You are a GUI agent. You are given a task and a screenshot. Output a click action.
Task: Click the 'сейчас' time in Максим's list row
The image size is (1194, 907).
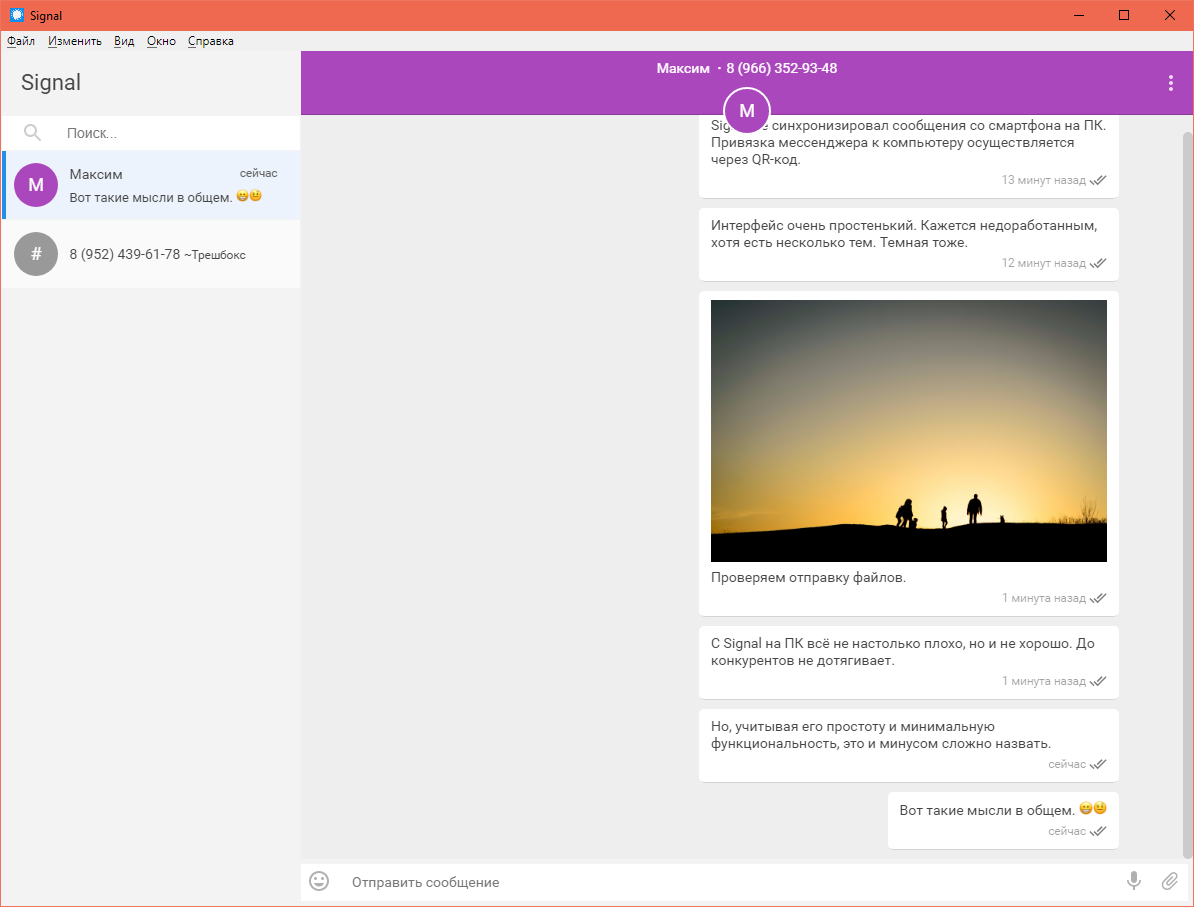pyautogui.click(x=259, y=174)
